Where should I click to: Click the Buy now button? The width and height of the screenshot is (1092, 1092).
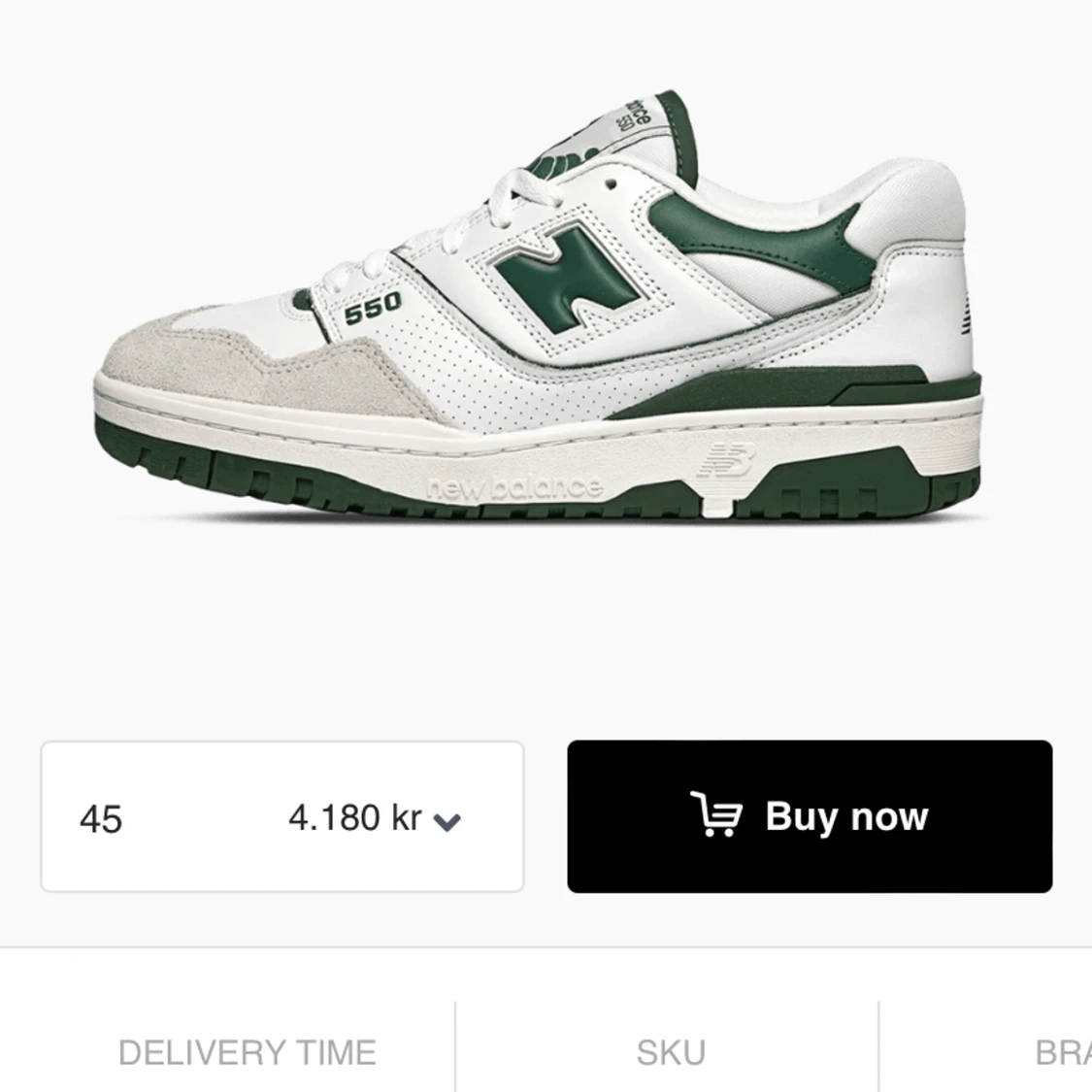click(810, 816)
